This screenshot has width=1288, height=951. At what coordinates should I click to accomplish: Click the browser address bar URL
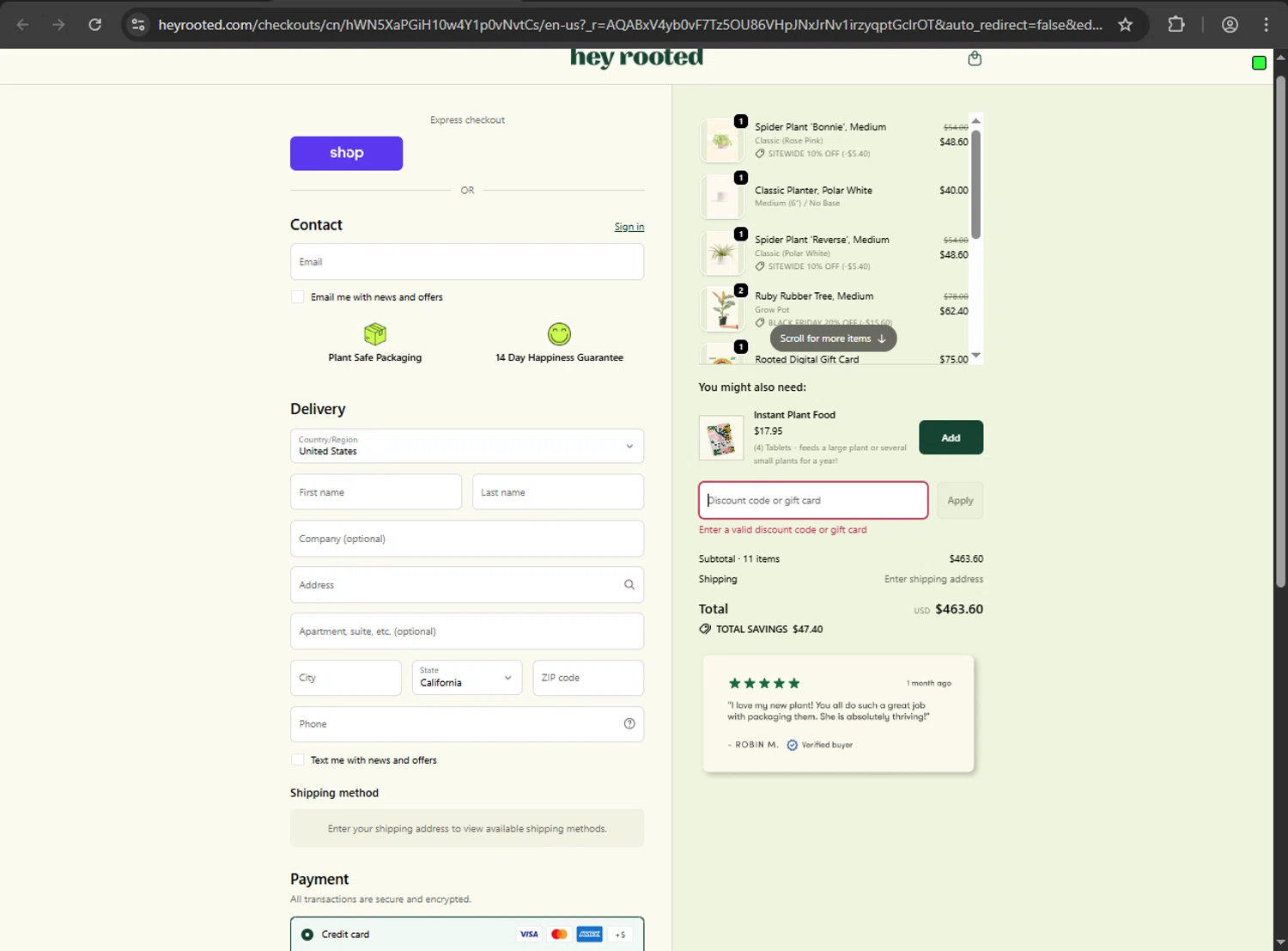tap(630, 25)
